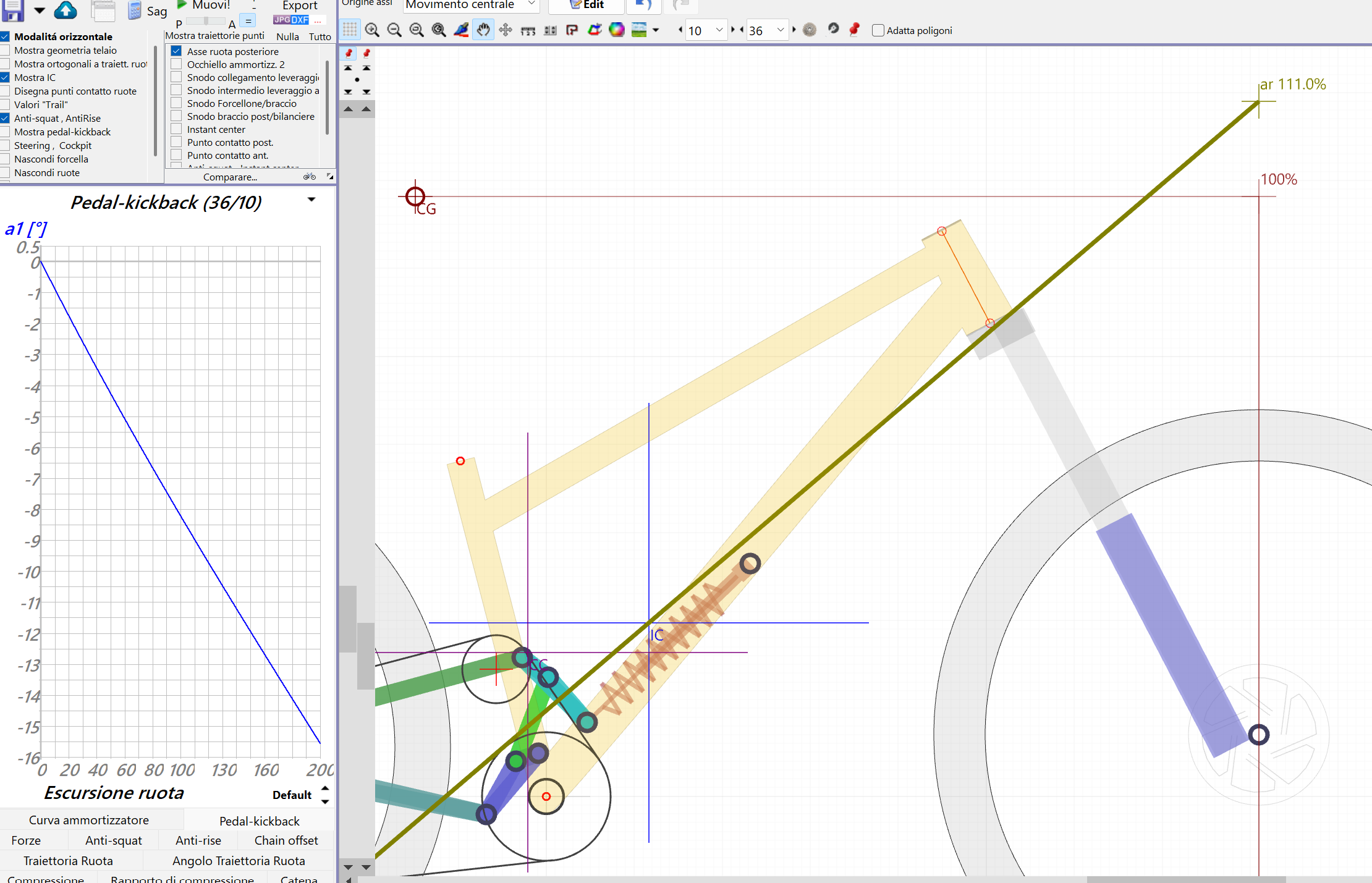The image size is (1372, 883).
Task: Select Curva ammortizzatore tab
Action: 89,820
